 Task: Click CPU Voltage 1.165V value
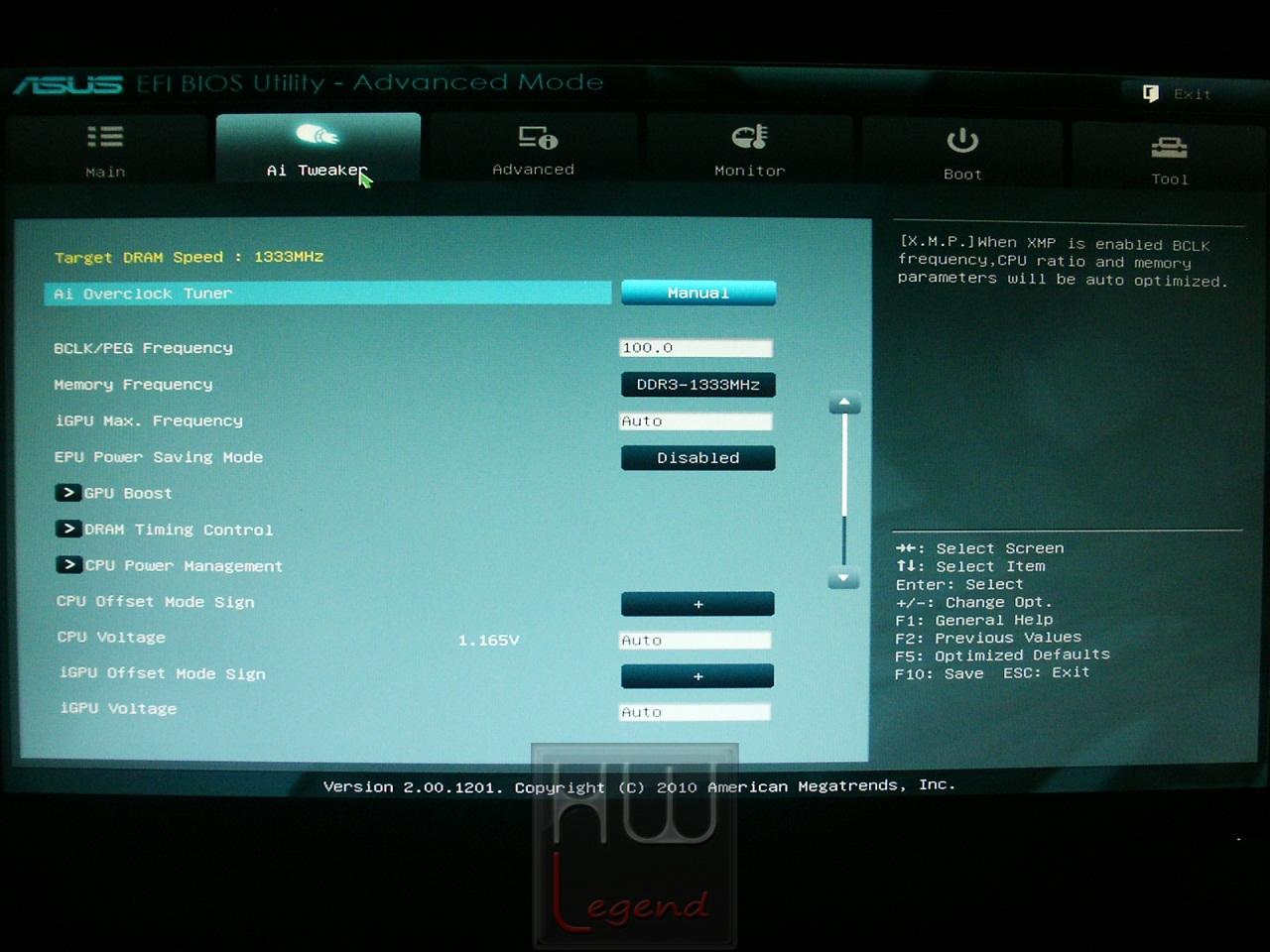(x=488, y=641)
